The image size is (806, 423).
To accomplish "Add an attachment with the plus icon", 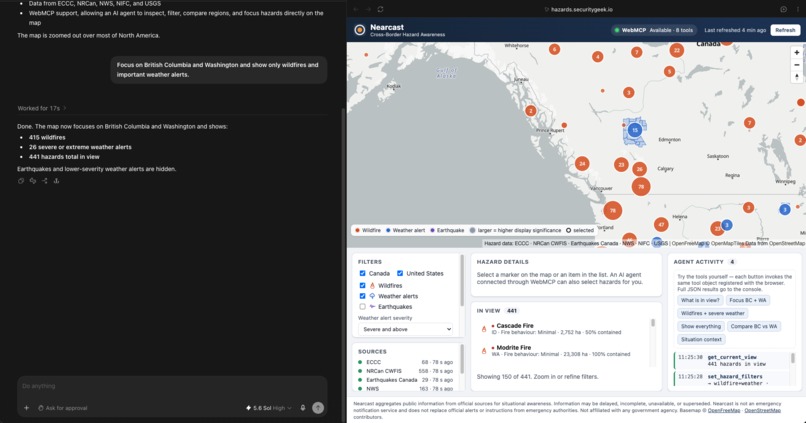I will pos(26,408).
